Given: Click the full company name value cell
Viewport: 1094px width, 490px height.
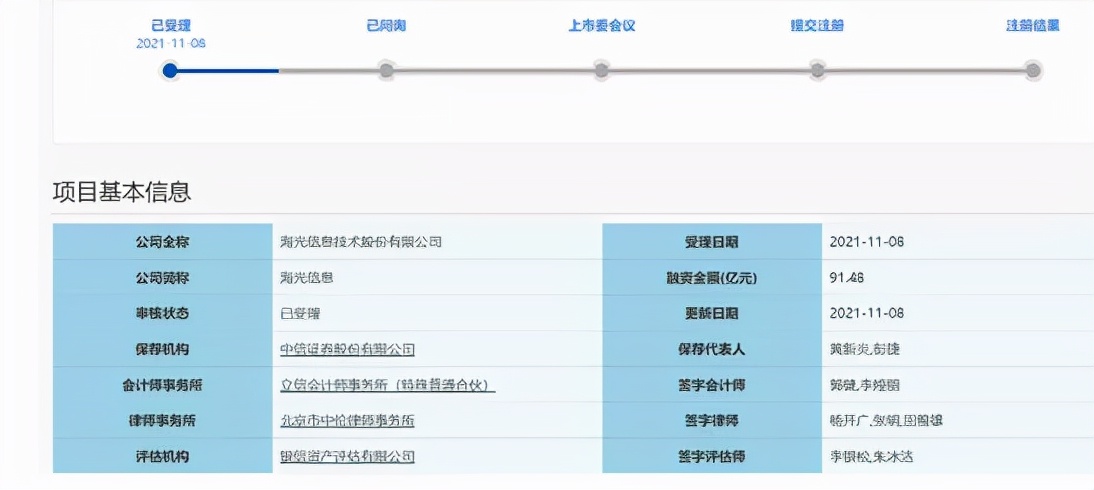Looking at the screenshot, I should tap(437, 242).
